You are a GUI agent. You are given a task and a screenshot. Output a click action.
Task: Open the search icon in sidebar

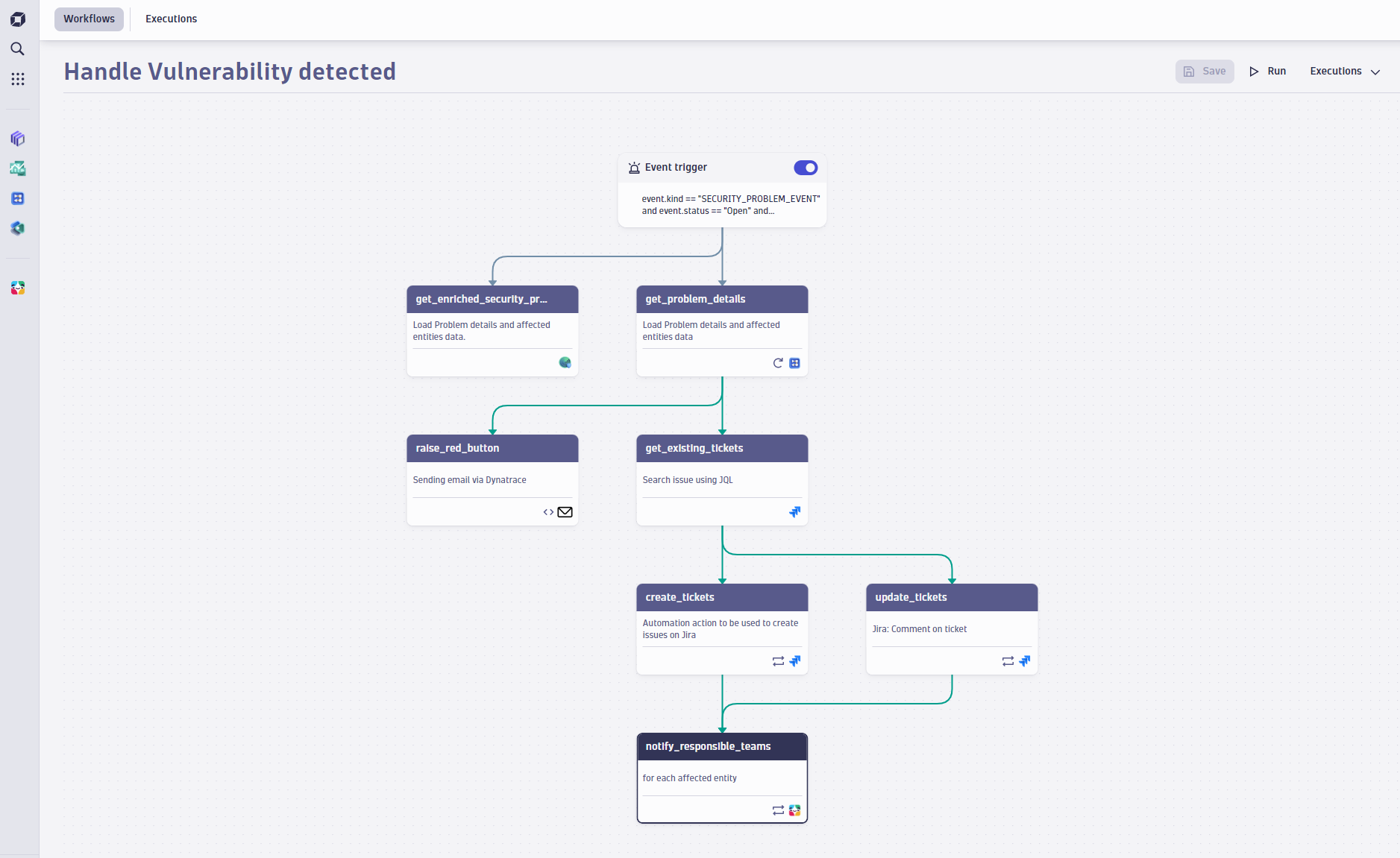18,49
